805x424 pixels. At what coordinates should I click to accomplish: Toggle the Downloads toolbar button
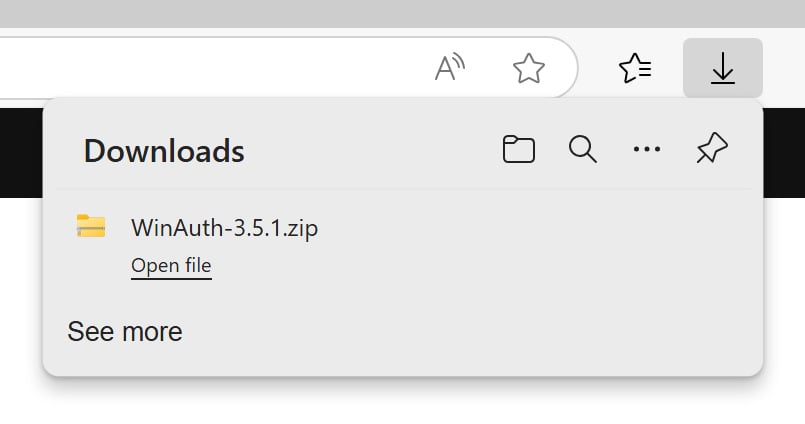pos(722,68)
